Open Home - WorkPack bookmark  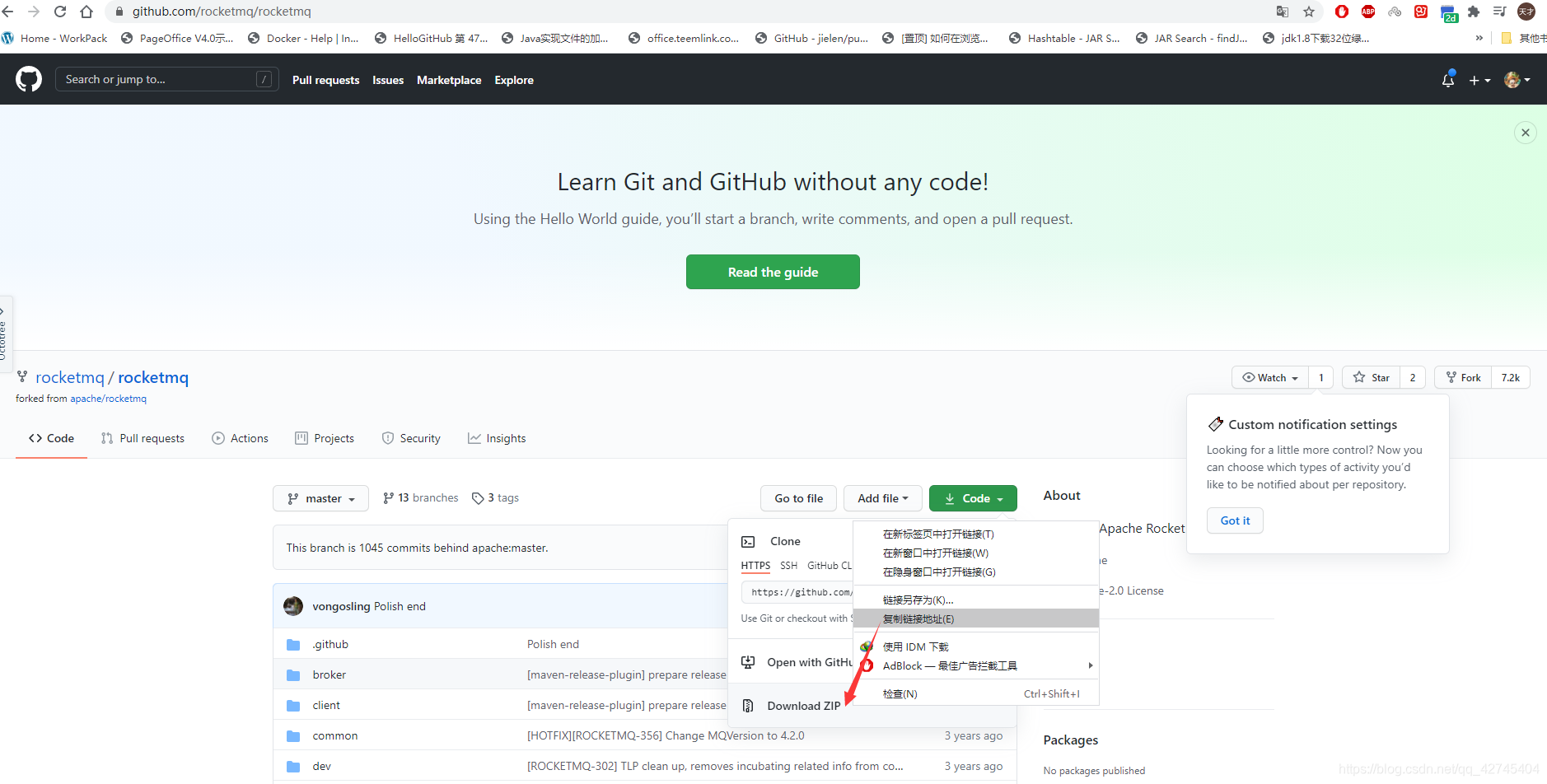[x=55, y=38]
